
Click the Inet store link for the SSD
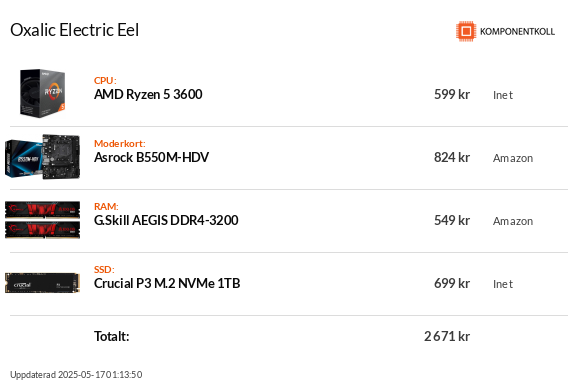coord(503,284)
